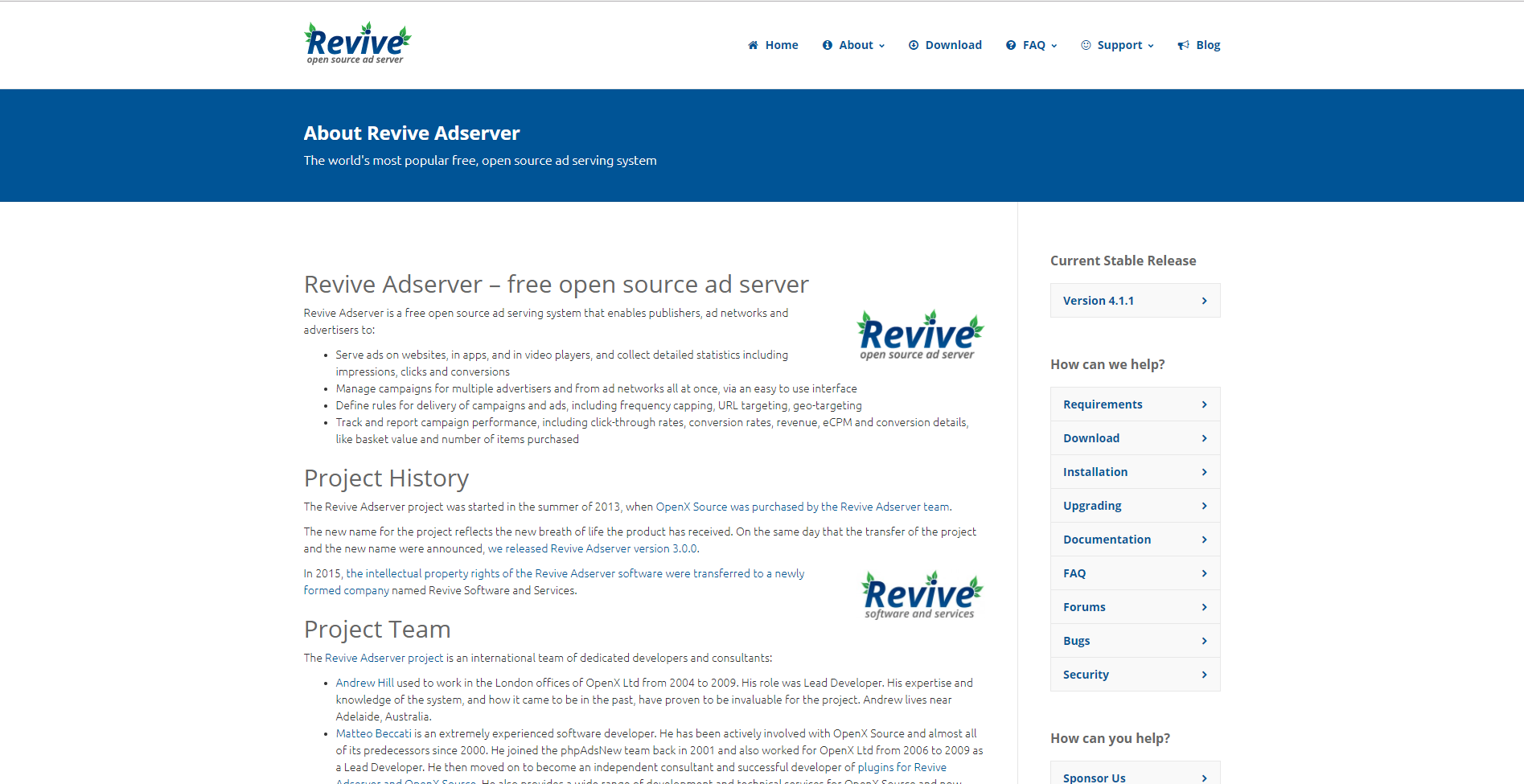Click the arrow next to Version 4.1.1
Image resolution: width=1524 pixels, height=784 pixels.
click(1204, 301)
